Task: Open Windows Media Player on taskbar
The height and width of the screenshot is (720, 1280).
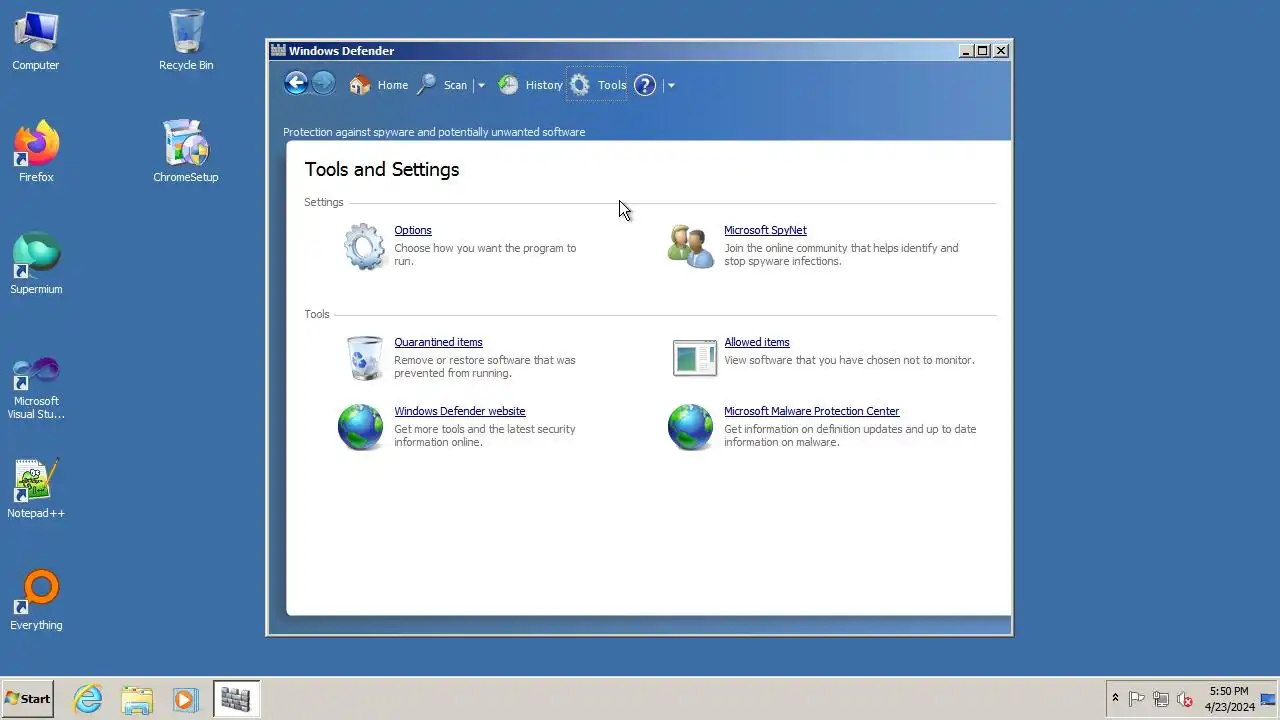Action: point(185,699)
